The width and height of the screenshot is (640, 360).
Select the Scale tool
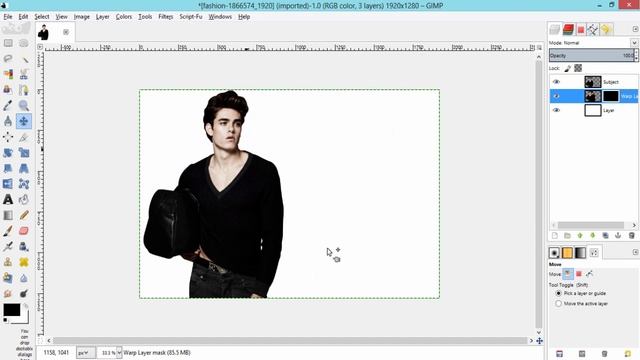(x=24, y=153)
